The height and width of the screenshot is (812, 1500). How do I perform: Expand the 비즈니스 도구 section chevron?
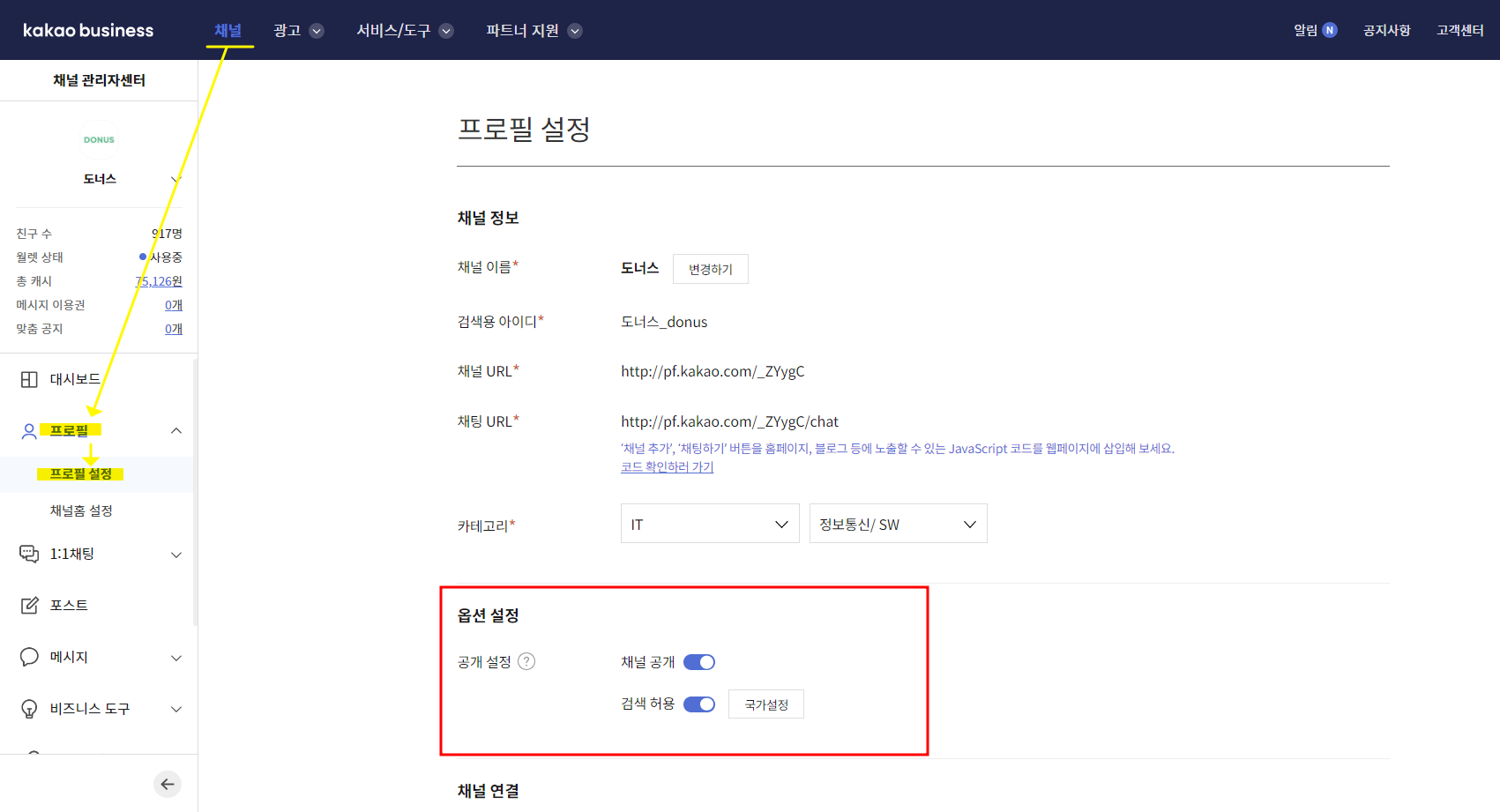[176, 709]
